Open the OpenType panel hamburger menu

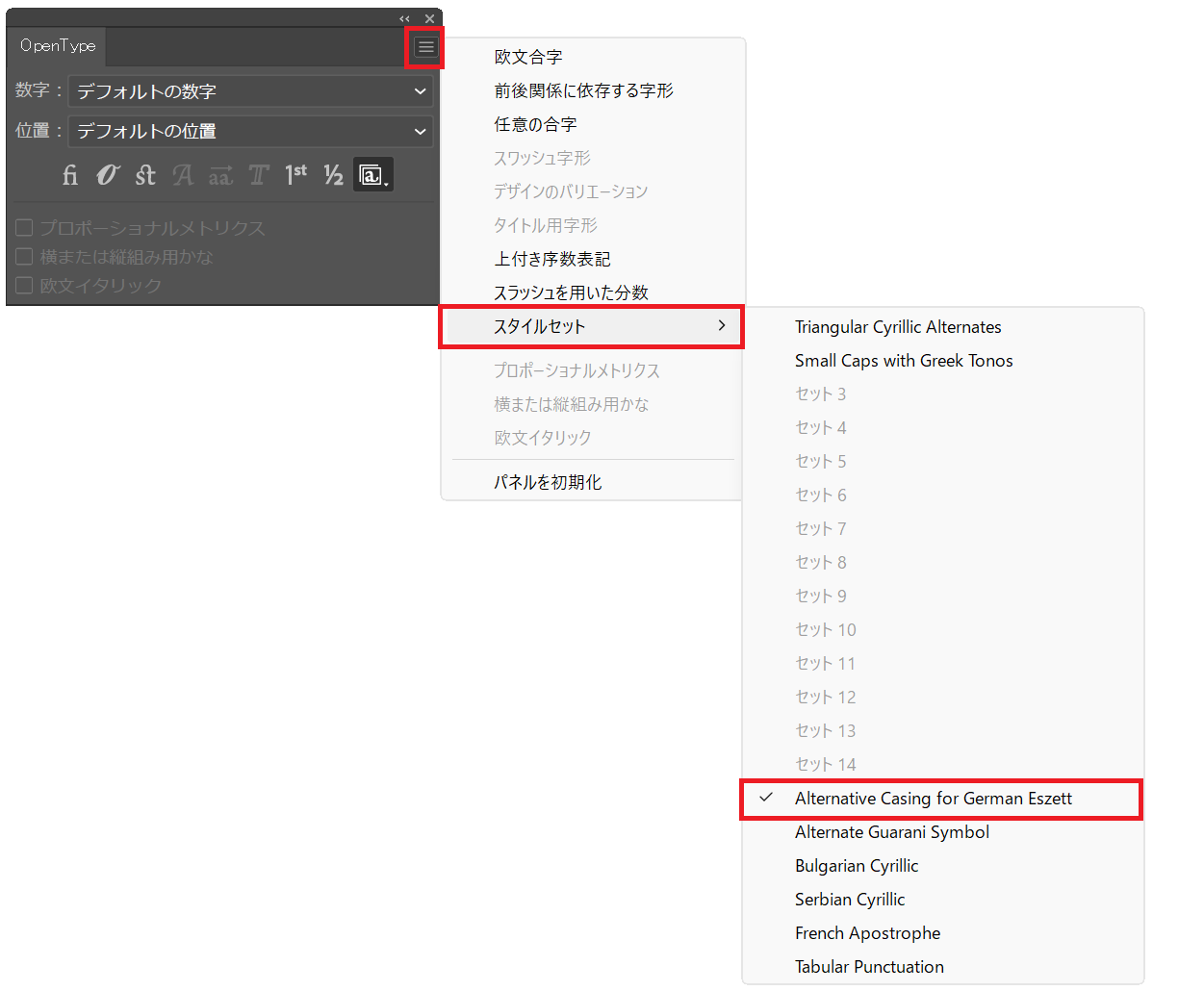pos(425,47)
